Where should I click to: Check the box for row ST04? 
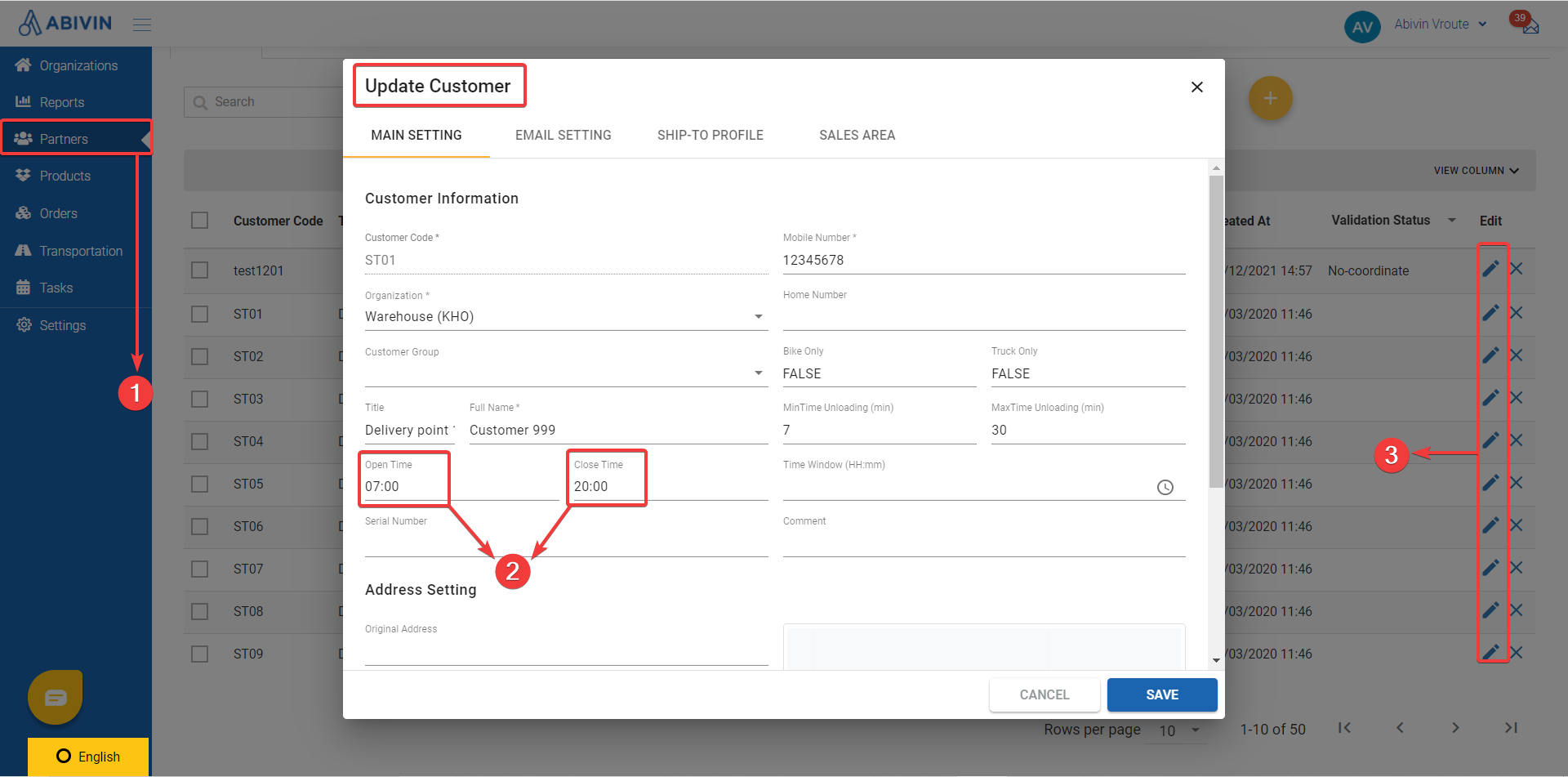(200, 442)
